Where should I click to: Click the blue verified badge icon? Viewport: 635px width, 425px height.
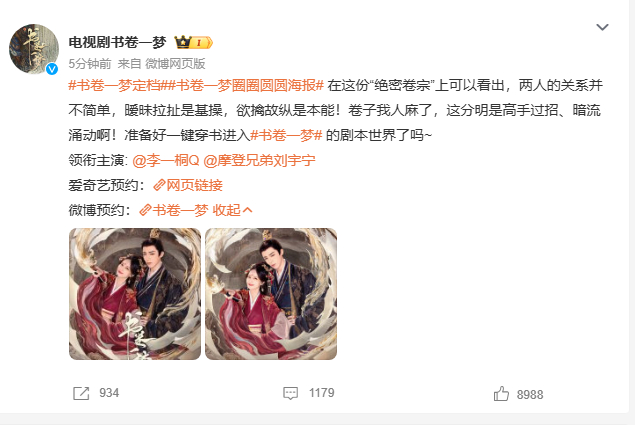(52, 69)
